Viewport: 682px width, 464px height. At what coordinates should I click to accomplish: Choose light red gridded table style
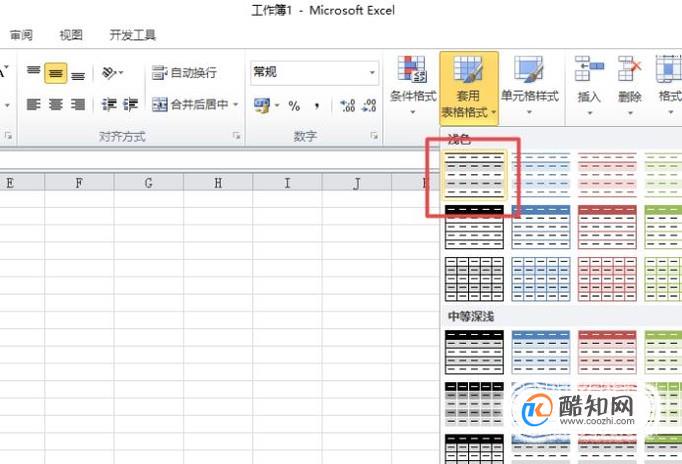[607, 279]
